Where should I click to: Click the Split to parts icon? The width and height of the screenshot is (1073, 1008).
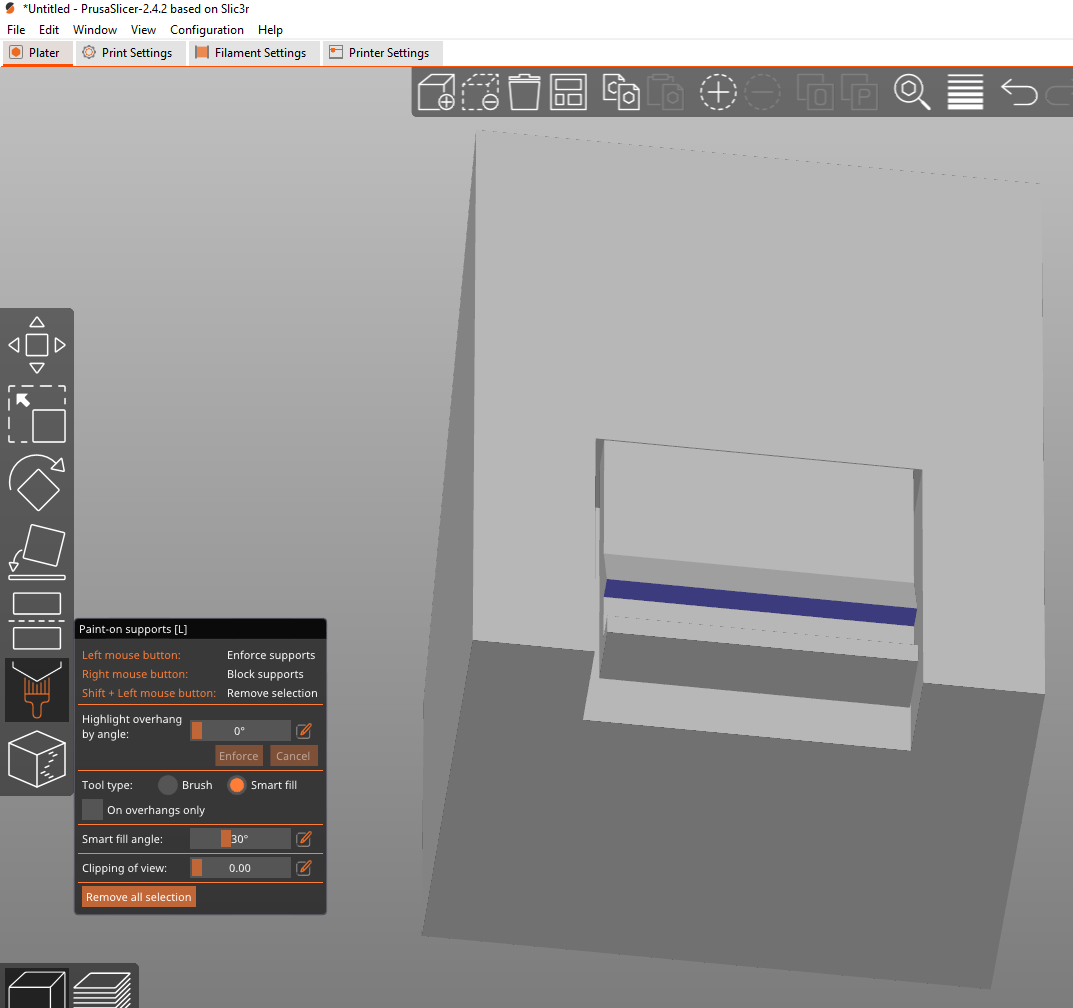coord(859,92)
